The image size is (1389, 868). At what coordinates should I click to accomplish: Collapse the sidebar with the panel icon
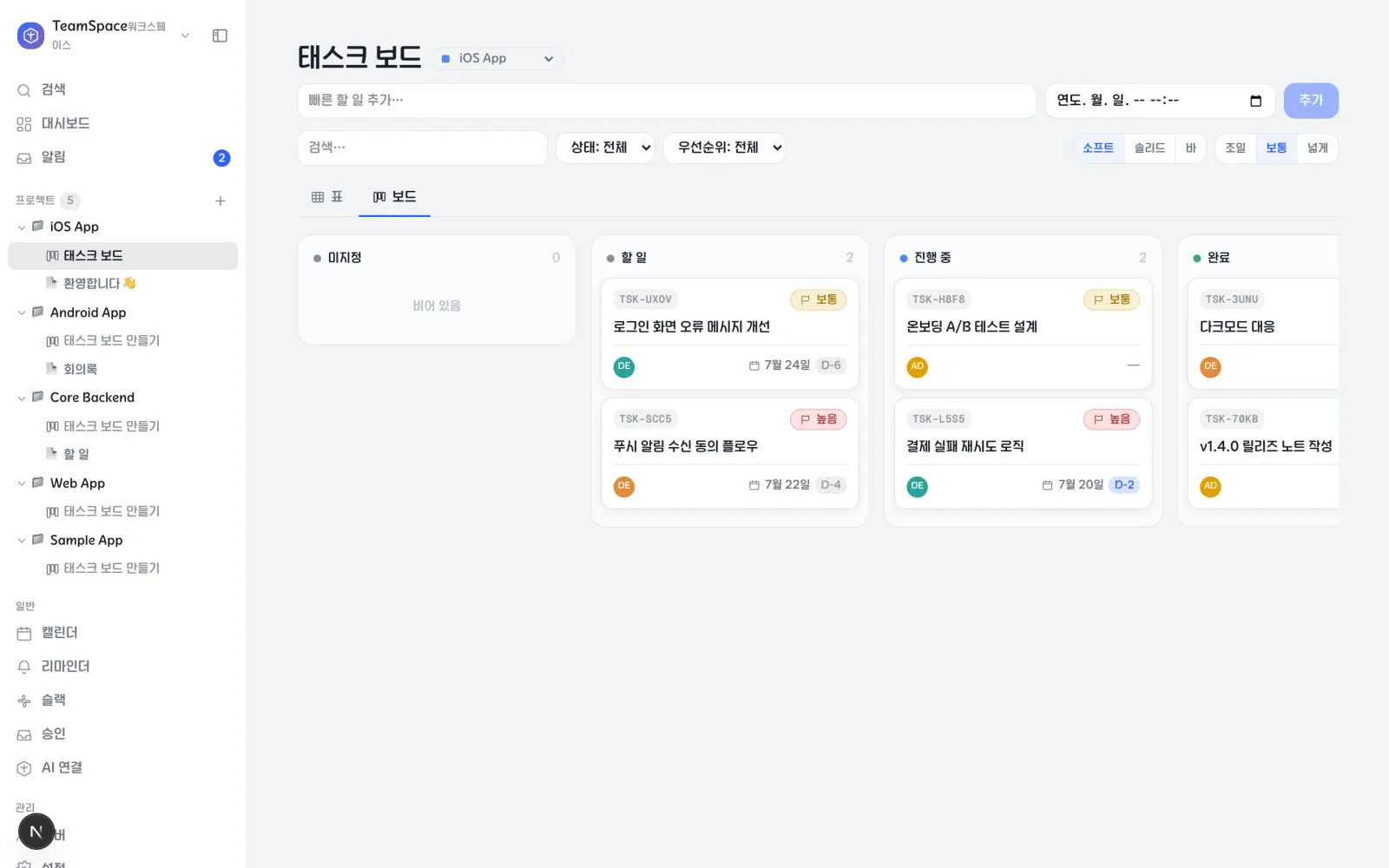pyautogui.click(x=220, y=36)
